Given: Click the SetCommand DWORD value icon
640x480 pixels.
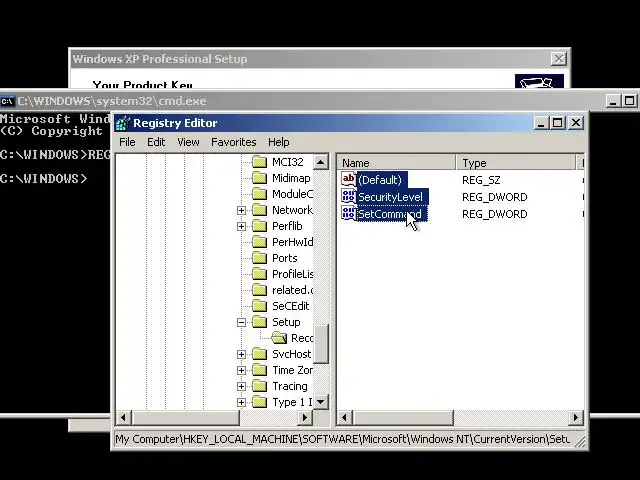Looking at the screenshot, I should [x=349, y=214].
